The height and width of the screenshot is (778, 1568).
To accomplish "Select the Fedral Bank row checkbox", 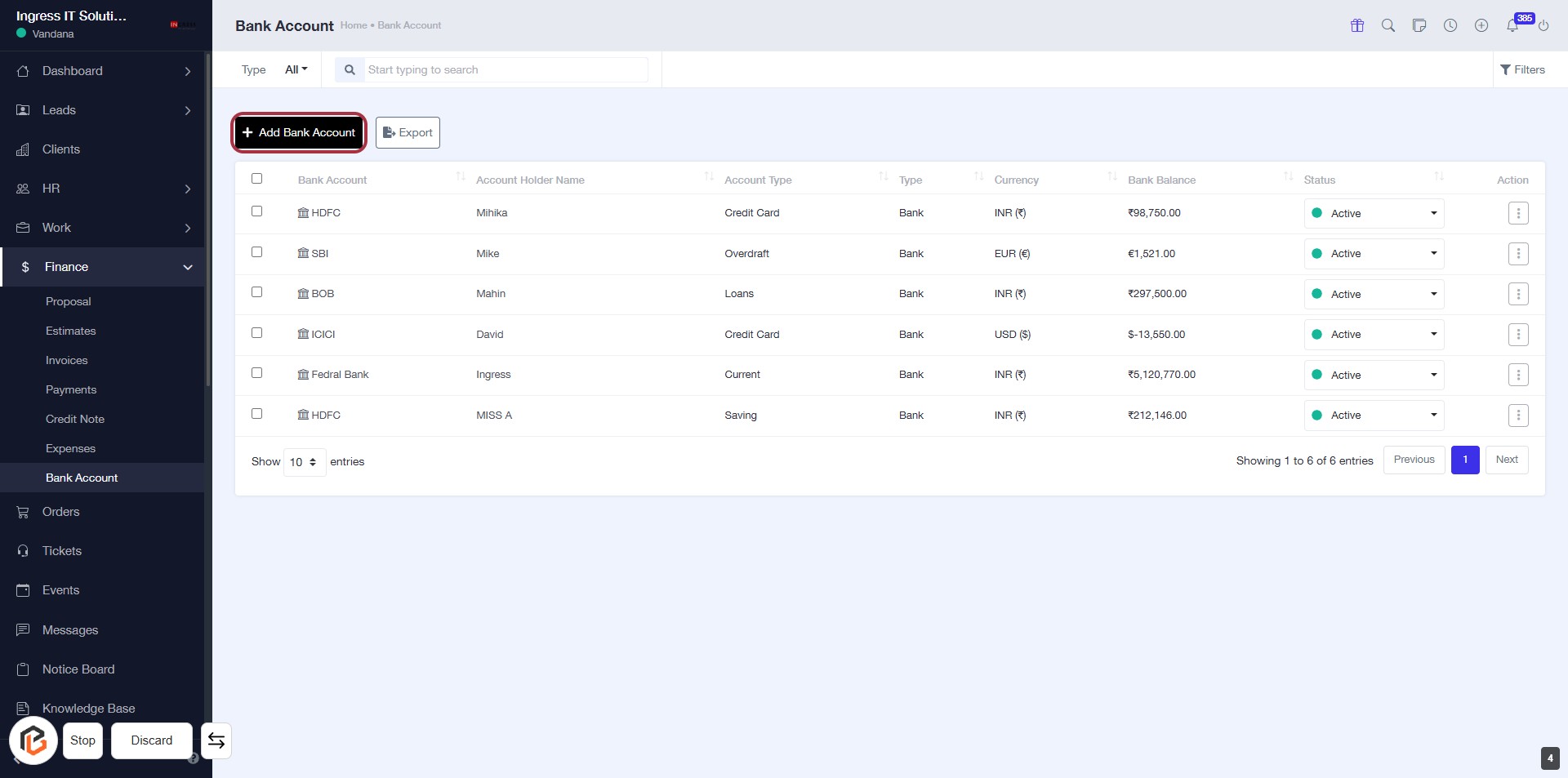I will 257,373.
